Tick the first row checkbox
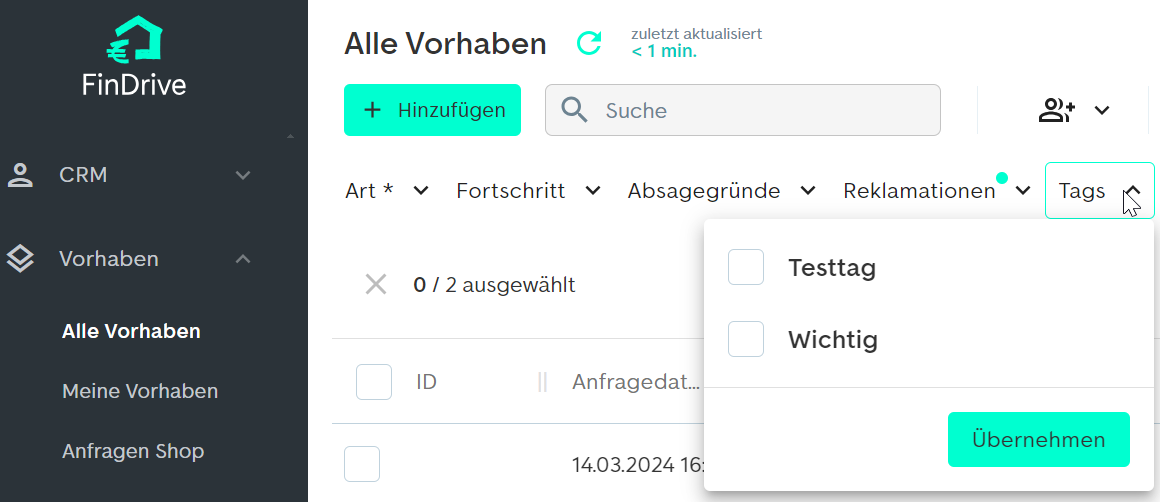This screenshot has height=502, width=1160. click(x=362, y=464)
